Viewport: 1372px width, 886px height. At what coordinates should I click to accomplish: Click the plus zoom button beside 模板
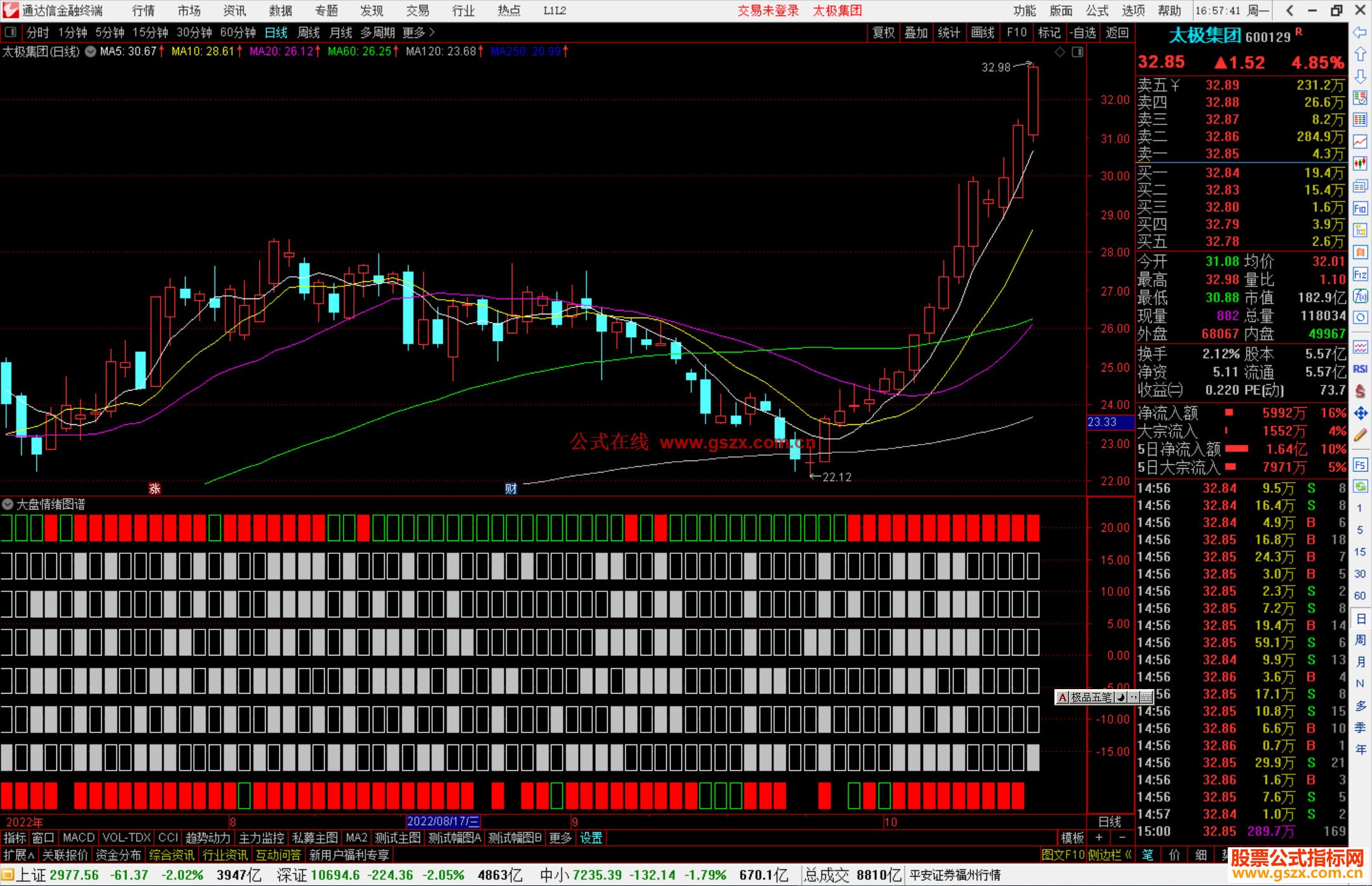click(1099, 838)
